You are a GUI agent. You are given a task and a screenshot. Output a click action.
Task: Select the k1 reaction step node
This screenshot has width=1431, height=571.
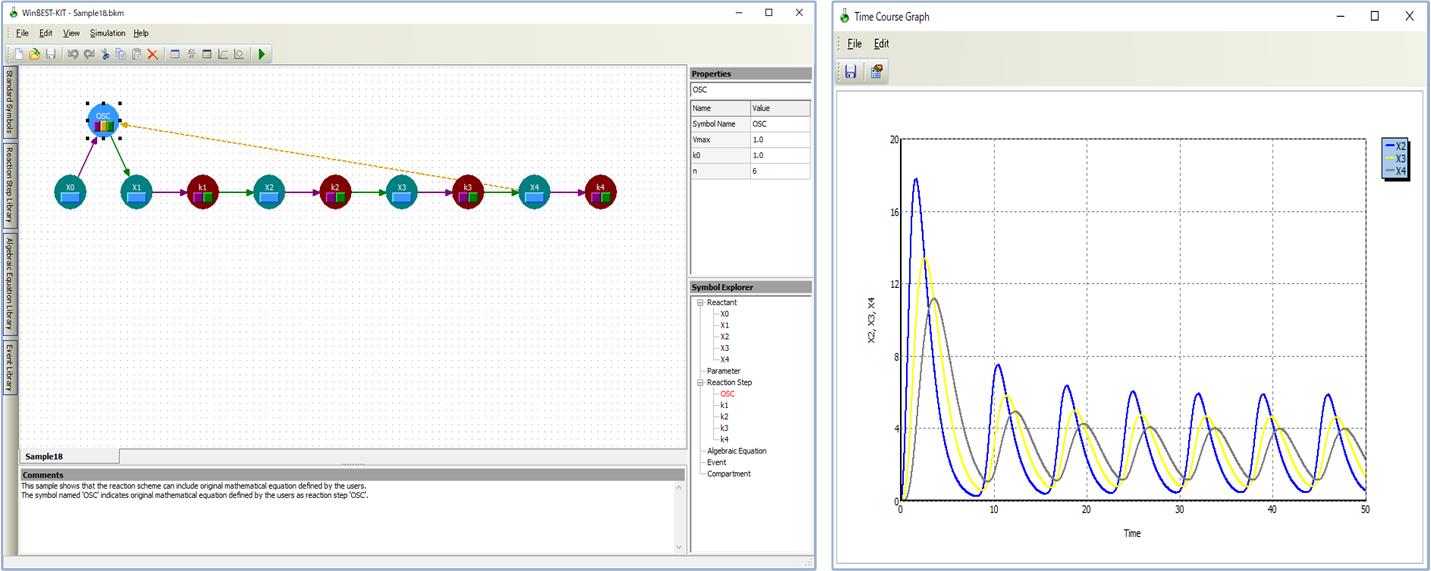(203, 191)
